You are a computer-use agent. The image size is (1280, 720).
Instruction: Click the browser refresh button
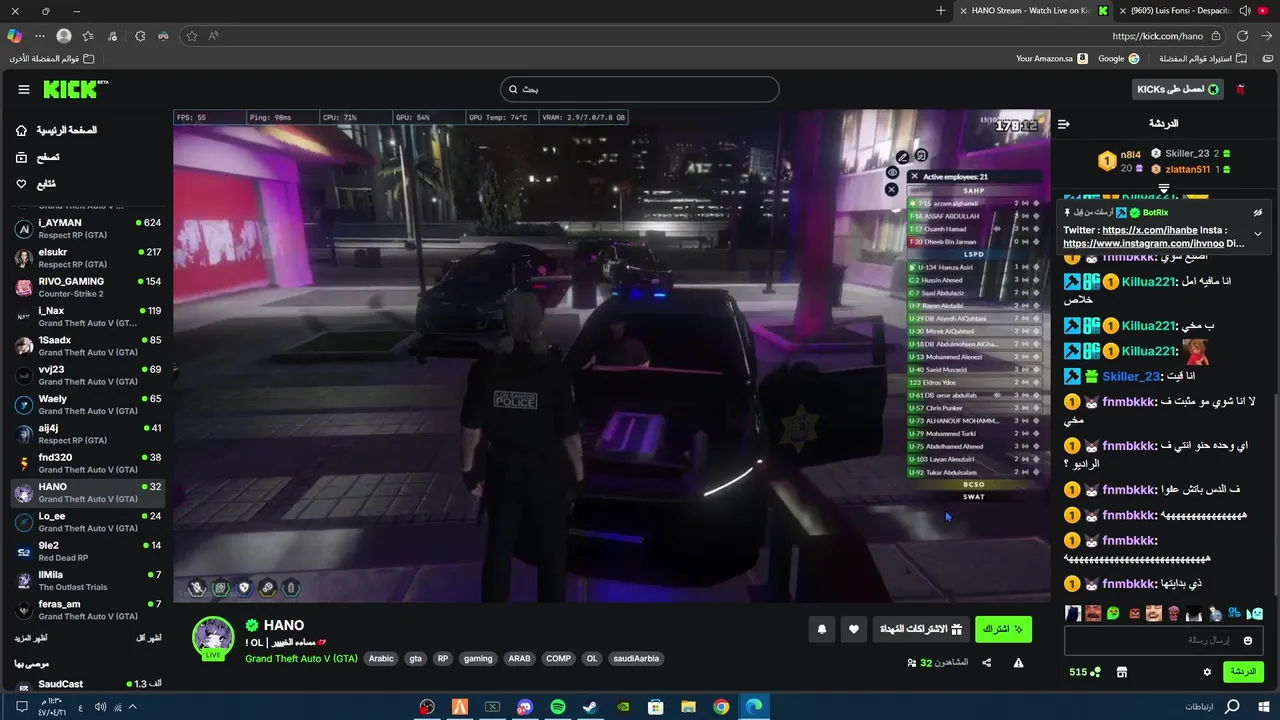tap(1243, 36)
